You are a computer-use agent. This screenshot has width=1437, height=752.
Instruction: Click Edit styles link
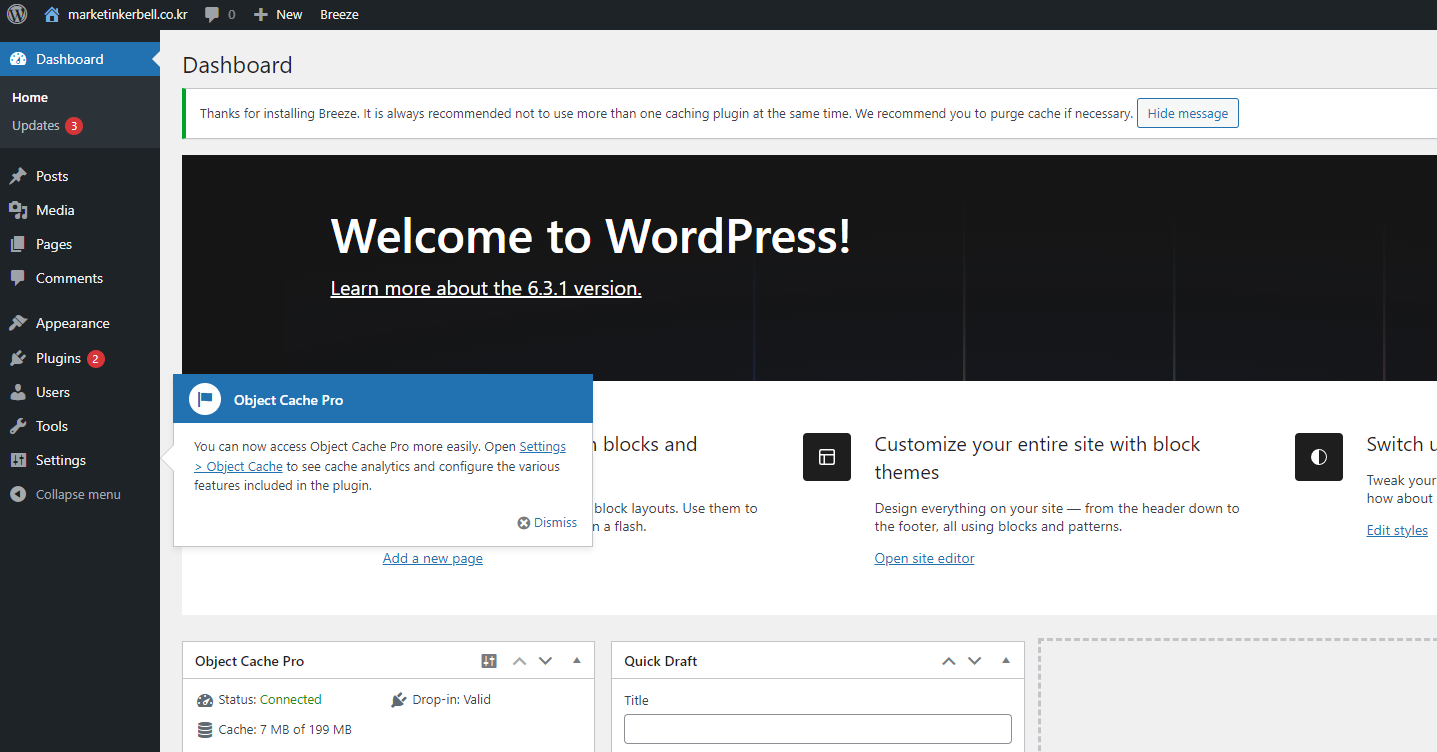click(1397, 530)
